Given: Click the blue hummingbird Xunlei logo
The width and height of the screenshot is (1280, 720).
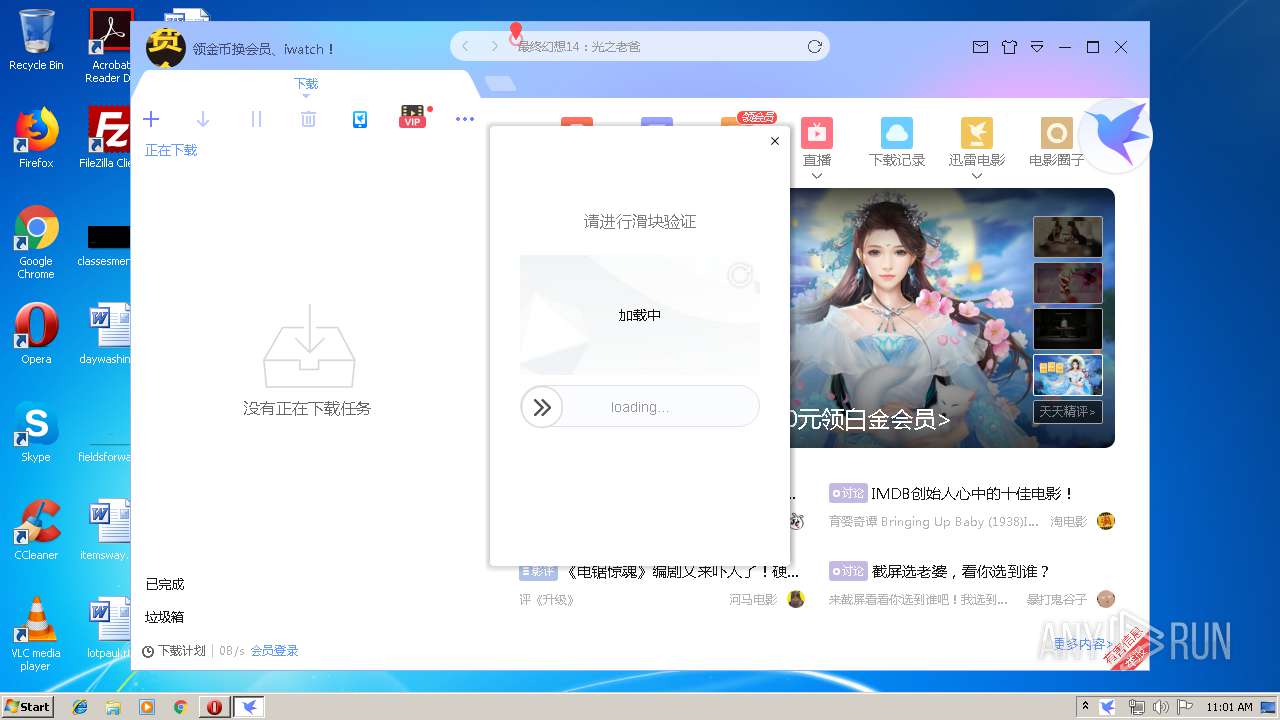Looking at the screenshot, I should 1117,136.
